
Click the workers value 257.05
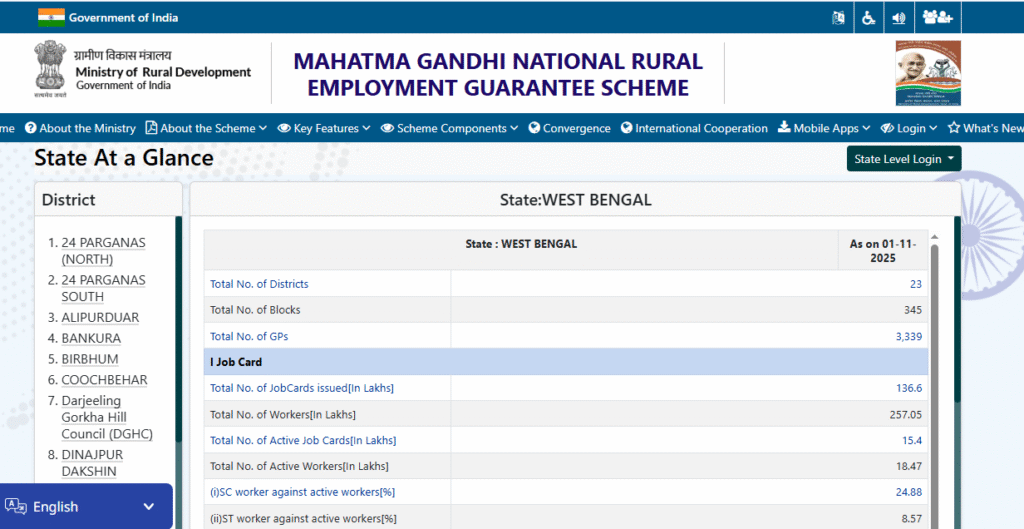coord(905,415)
